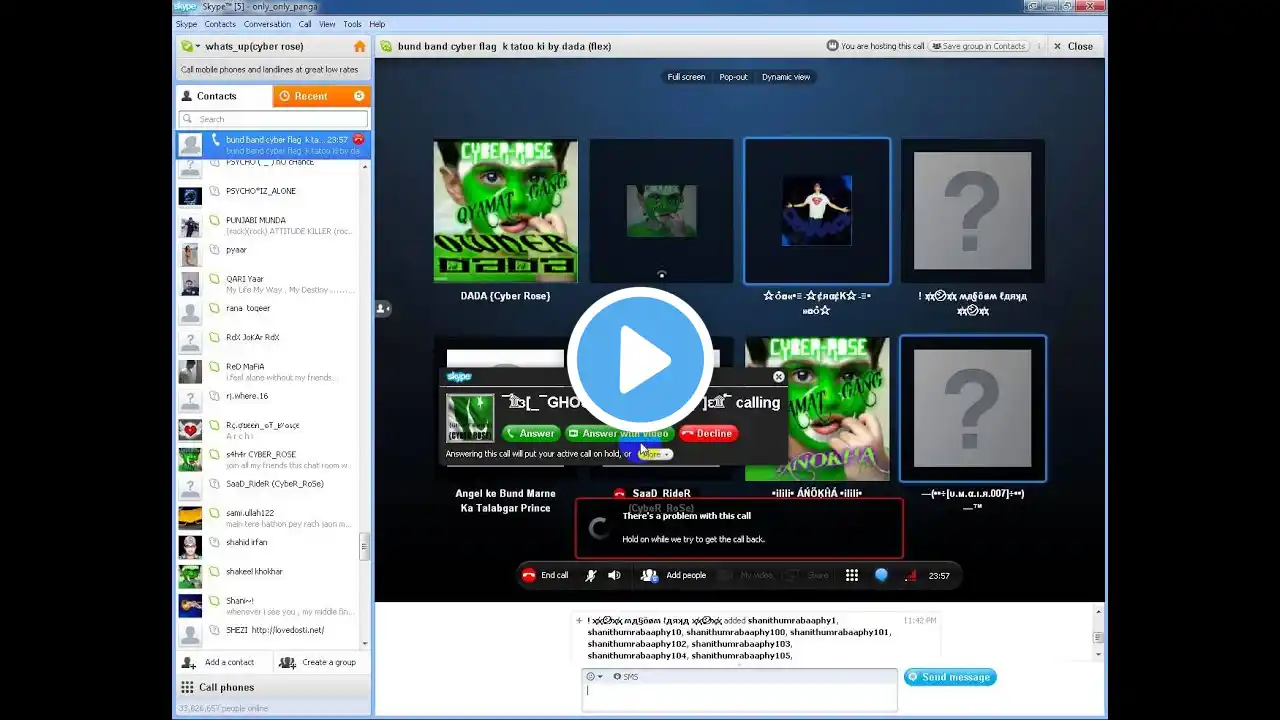
Task: Click the hosting call info icon
Action: click(x=832, y=46)
